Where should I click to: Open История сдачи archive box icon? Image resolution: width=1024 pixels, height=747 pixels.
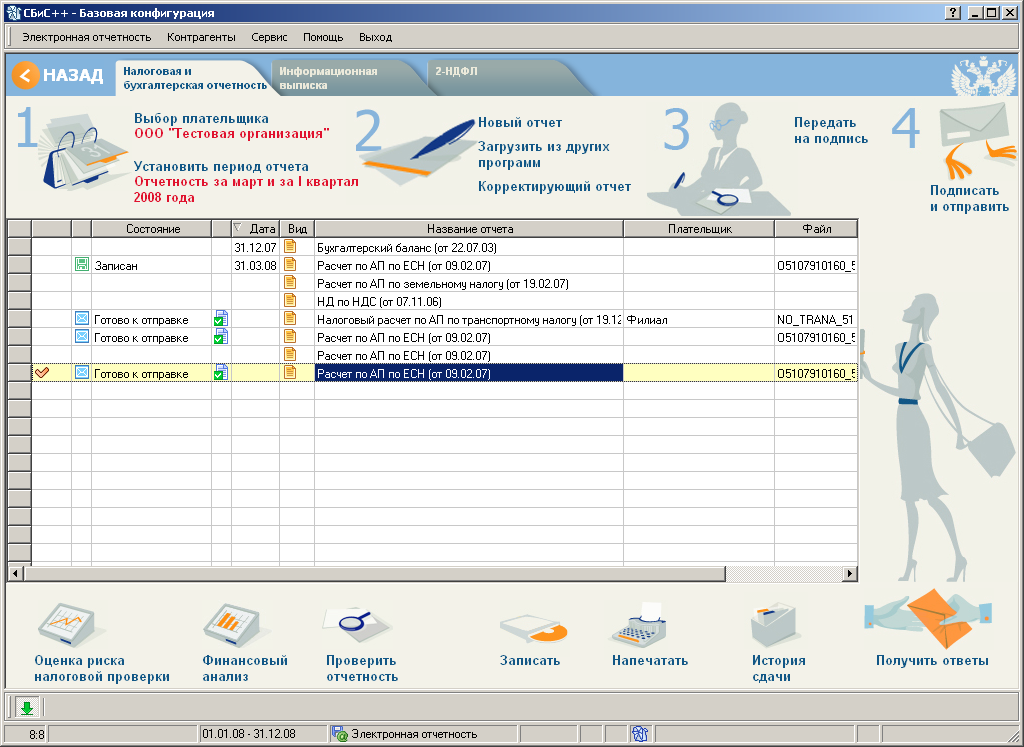pos(773,625)
